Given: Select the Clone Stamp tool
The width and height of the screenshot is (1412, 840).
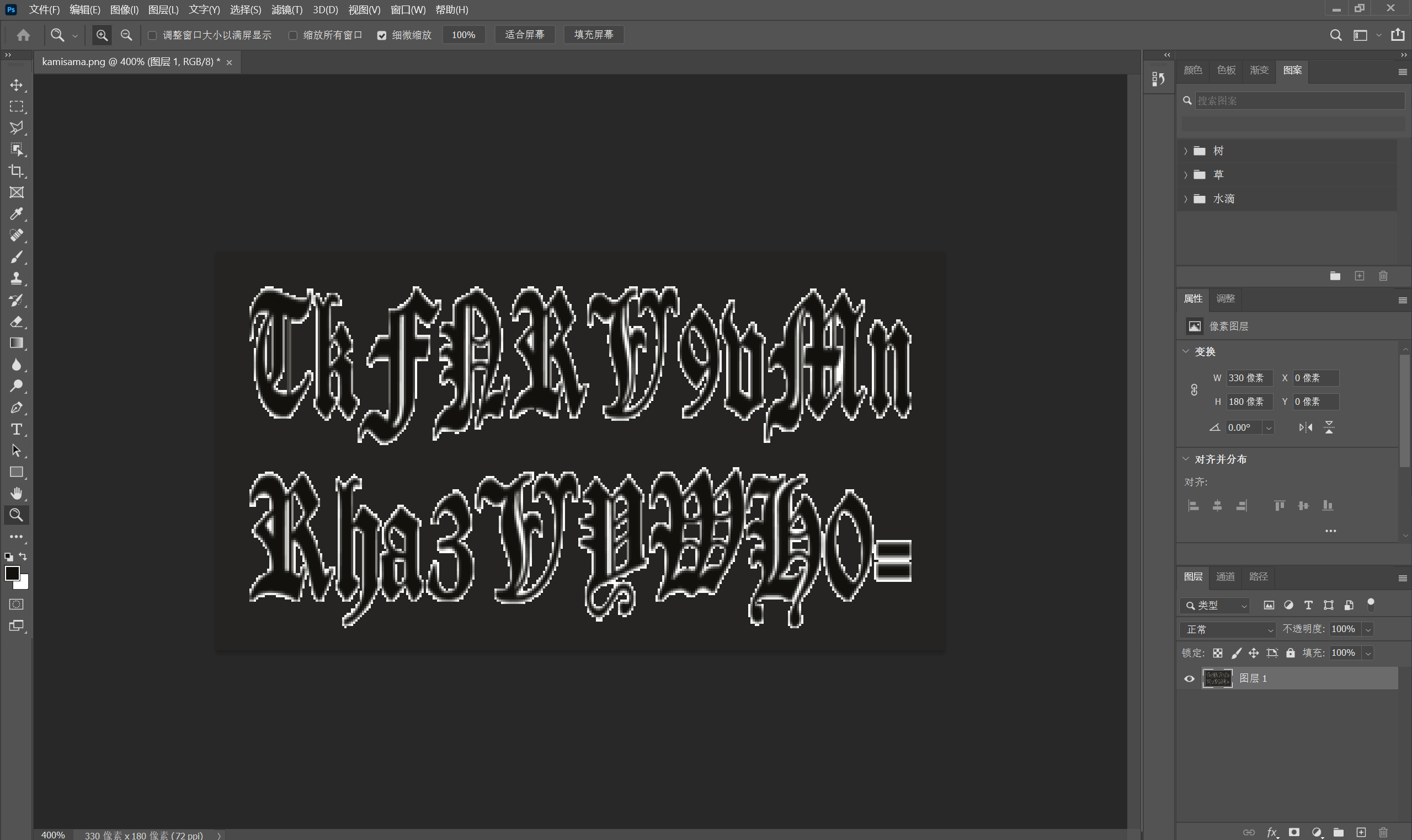Looking at the screenshot, I should 17,279.
